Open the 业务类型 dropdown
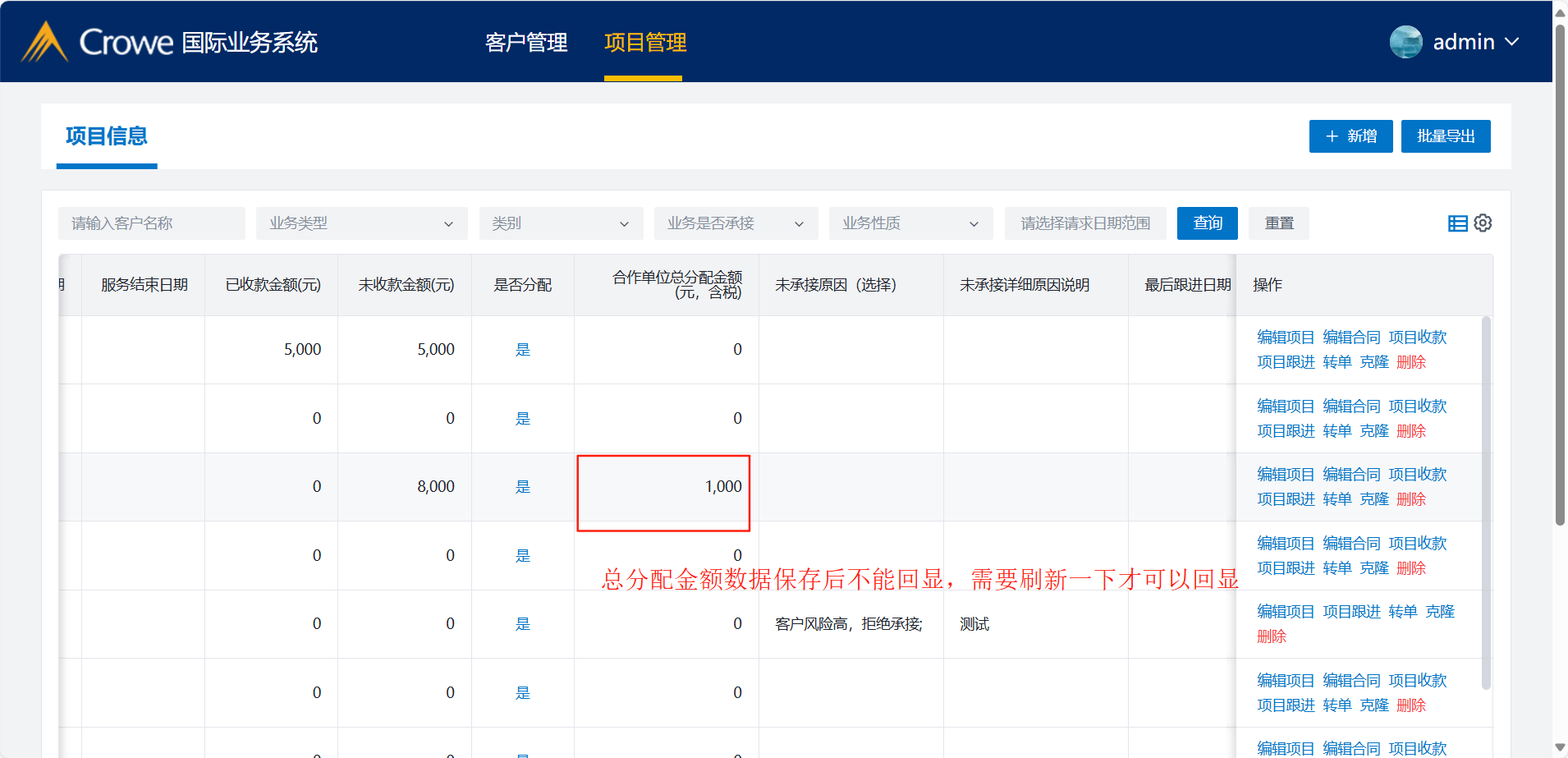1568x758 pixels. (x=361, y=223)
